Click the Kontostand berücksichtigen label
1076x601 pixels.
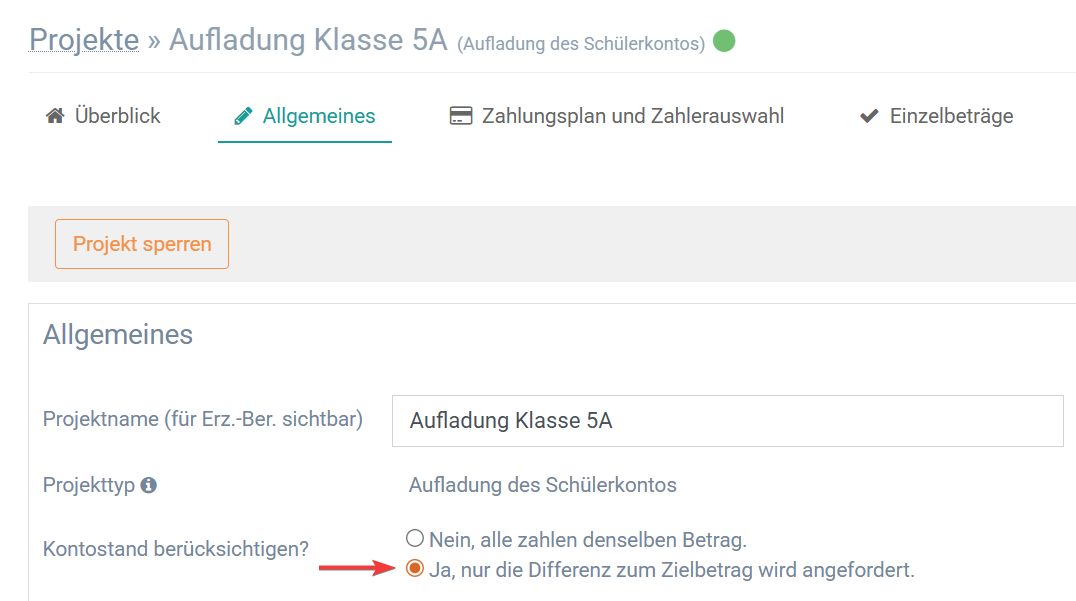pyautogui.click(x=176, y=549)
